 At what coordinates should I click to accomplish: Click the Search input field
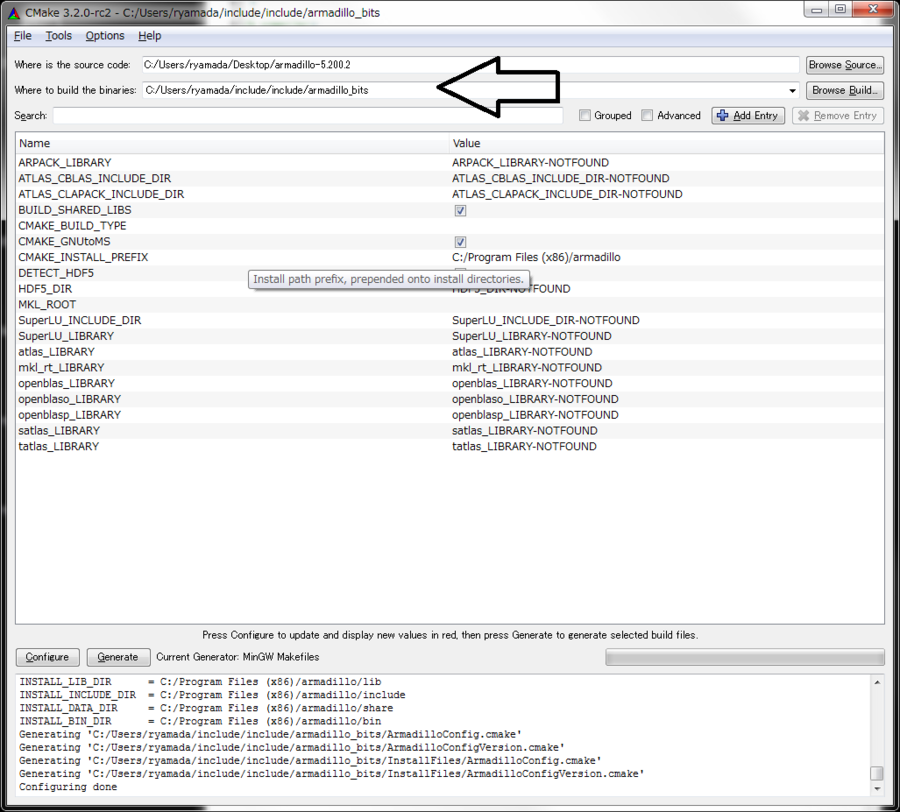pos(308,115)
